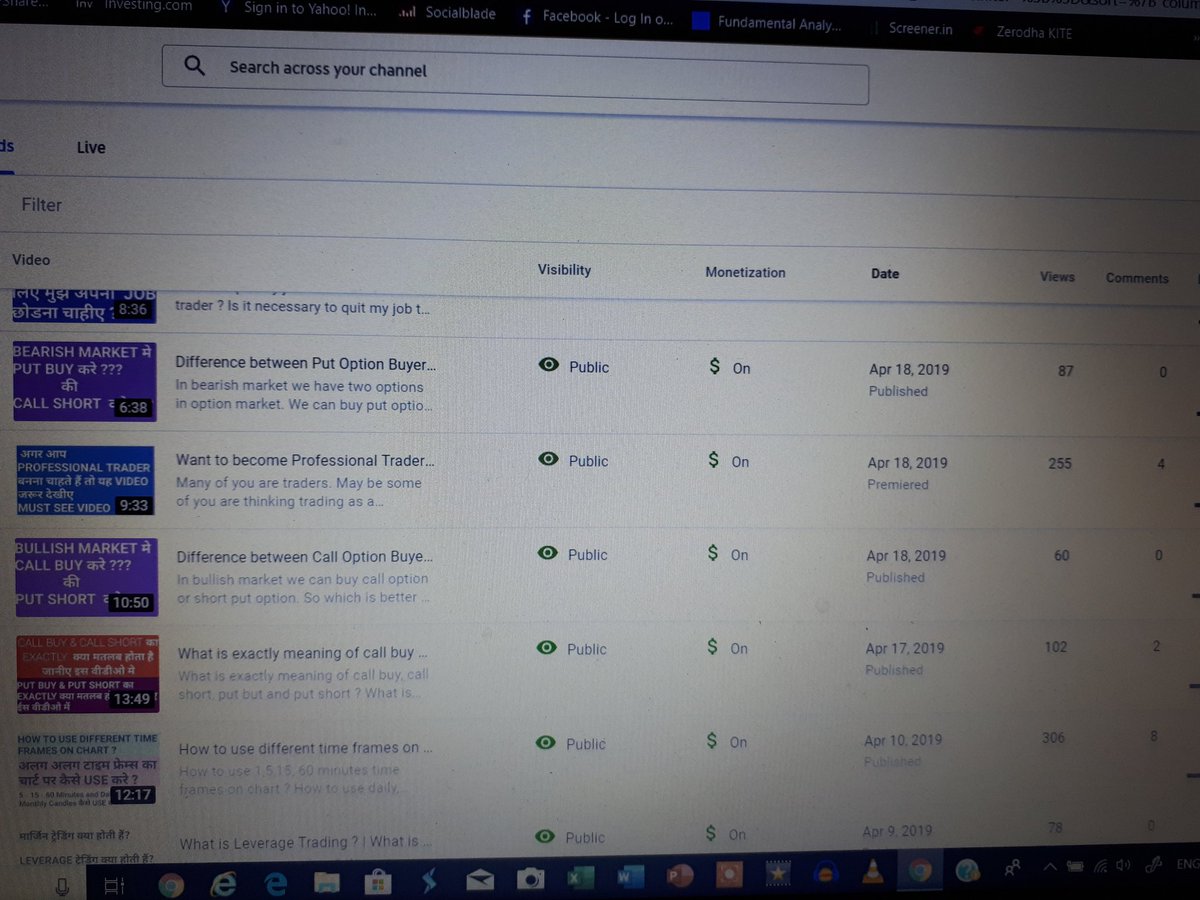The width and height of the screenshot is (1200, 900).
Task: Click the taskbar microphone Cortana icon
Action: pos(63,885)
